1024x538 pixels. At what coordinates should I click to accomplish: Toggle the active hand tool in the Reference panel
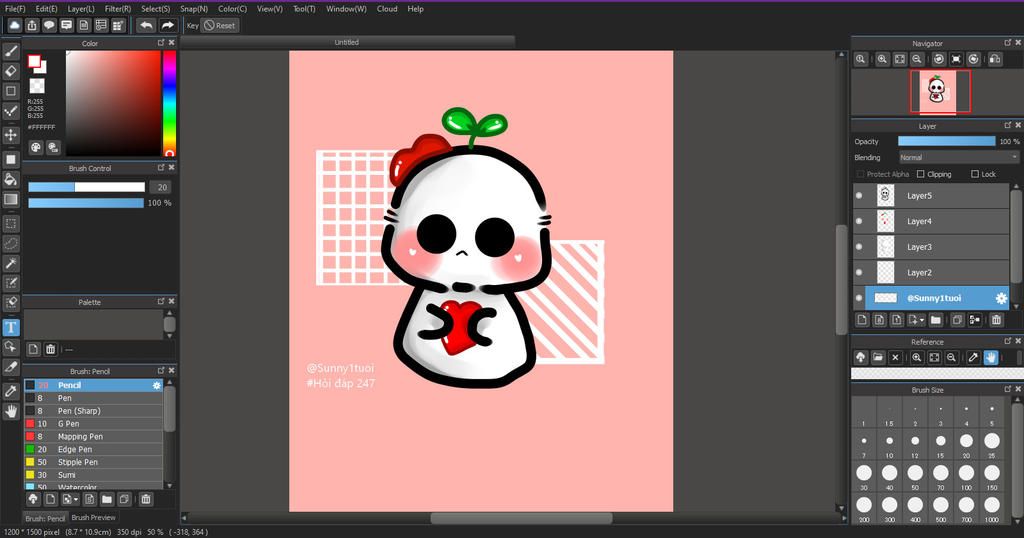coord(991,357)
